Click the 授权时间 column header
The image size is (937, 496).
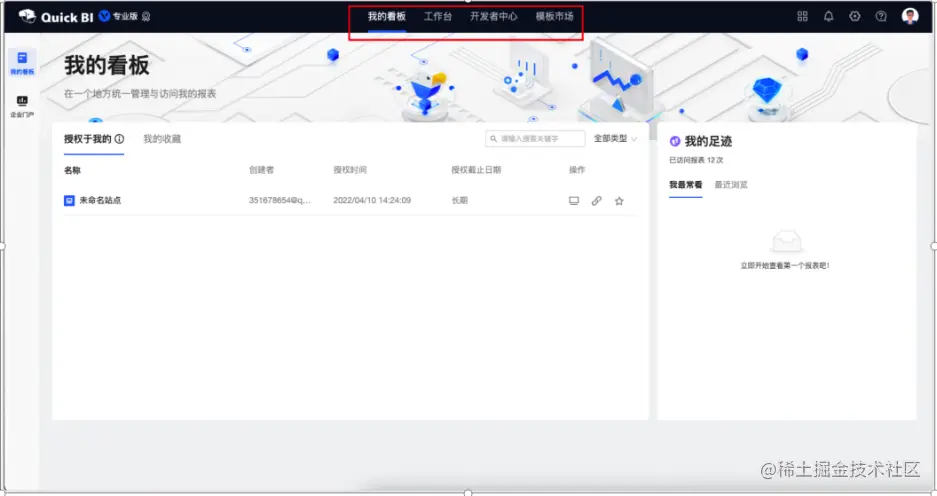350,170
